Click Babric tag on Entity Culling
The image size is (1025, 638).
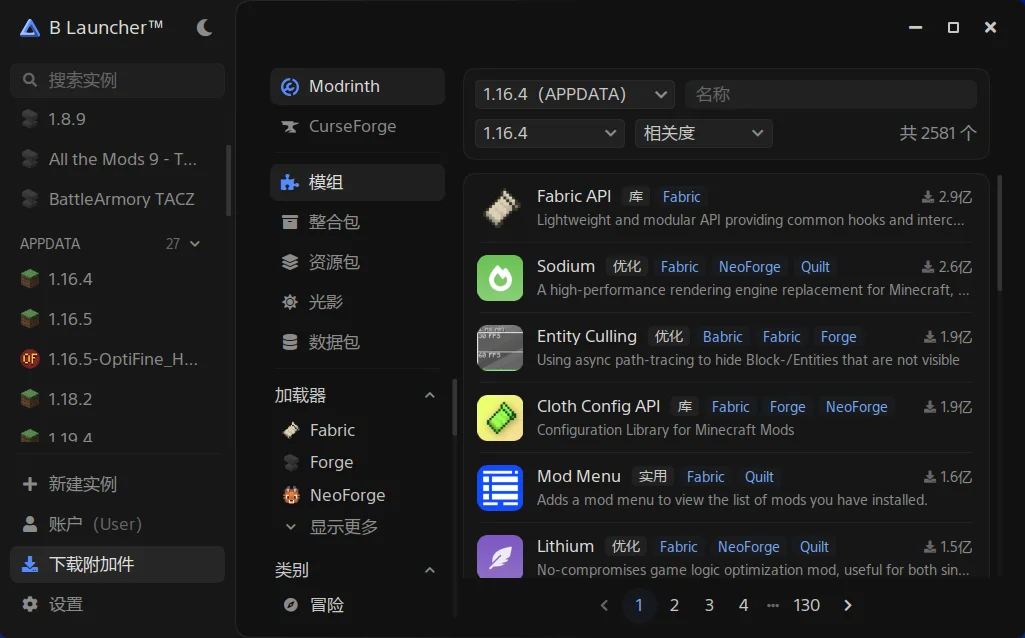click(722, 337)
